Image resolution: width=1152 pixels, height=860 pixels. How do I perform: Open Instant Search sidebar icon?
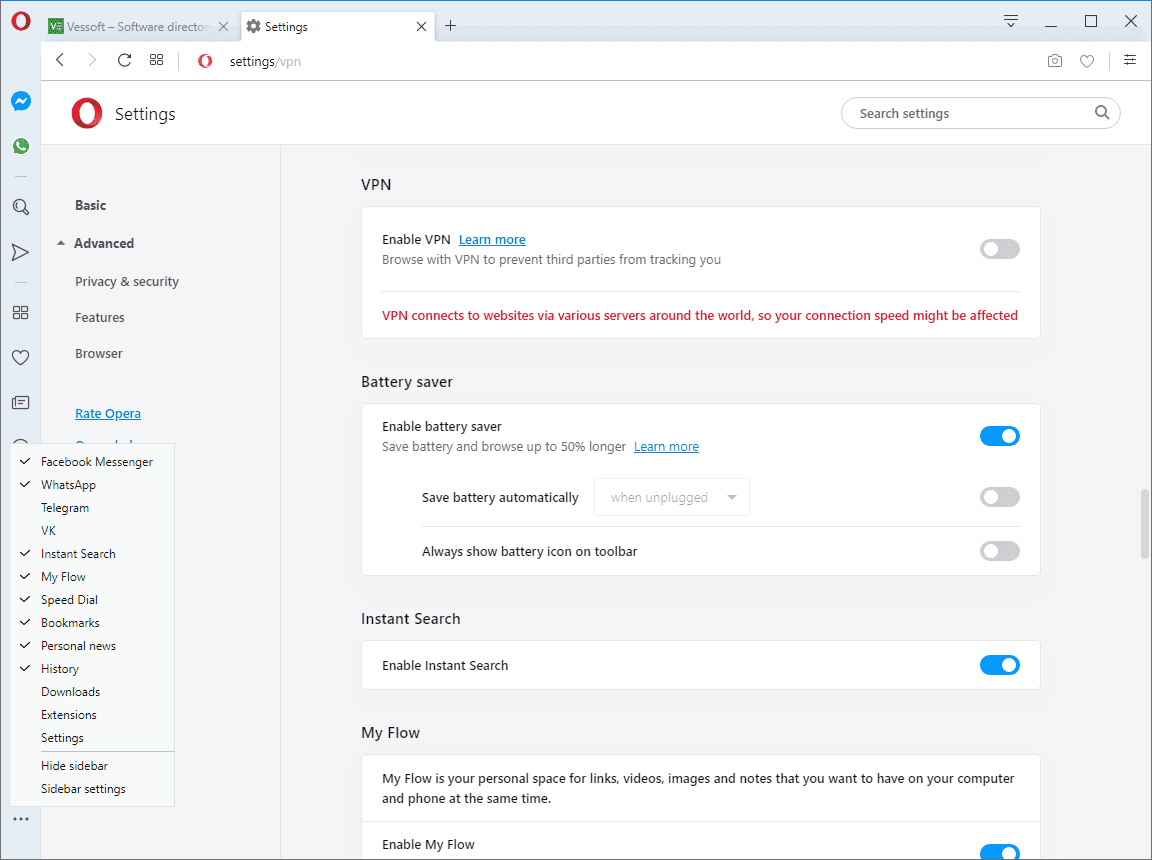(21, 207)
